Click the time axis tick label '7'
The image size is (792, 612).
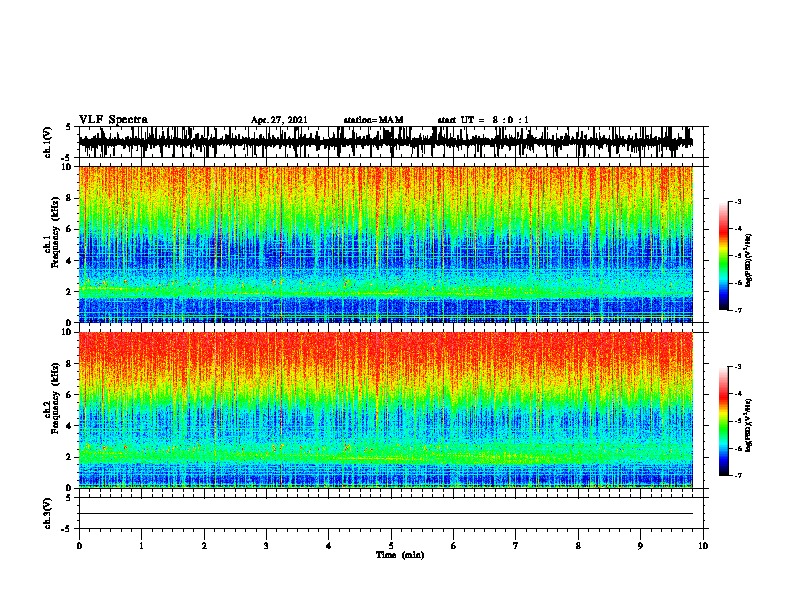pos(516,545)
